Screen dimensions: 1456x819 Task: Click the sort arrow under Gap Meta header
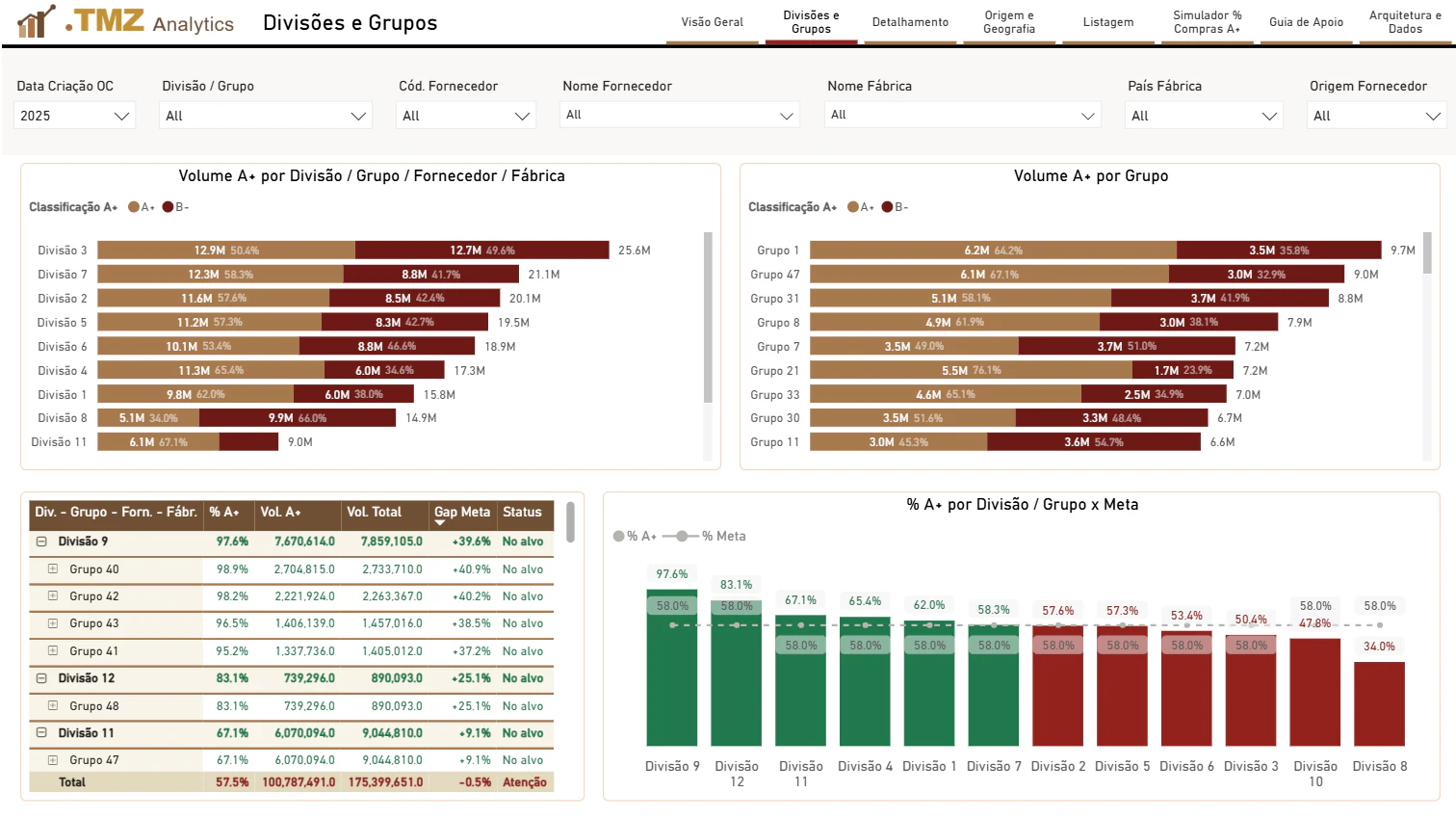[x=440, y=523]
